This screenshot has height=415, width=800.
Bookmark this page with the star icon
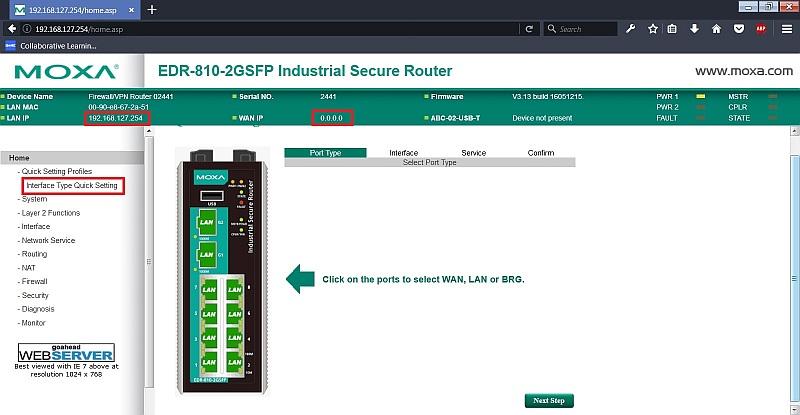(652, 29)
